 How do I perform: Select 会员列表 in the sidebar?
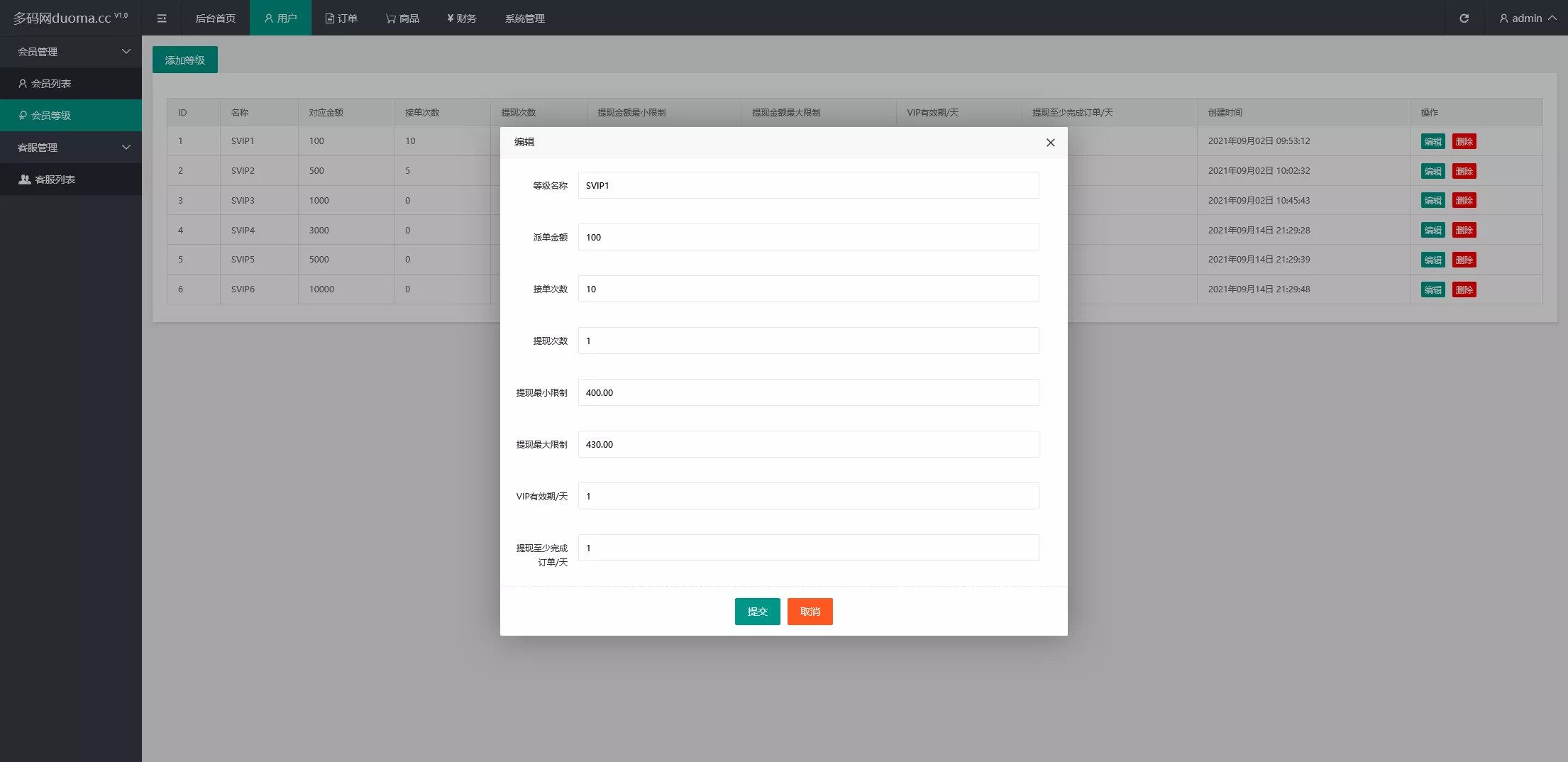click(x=51, y=84)
